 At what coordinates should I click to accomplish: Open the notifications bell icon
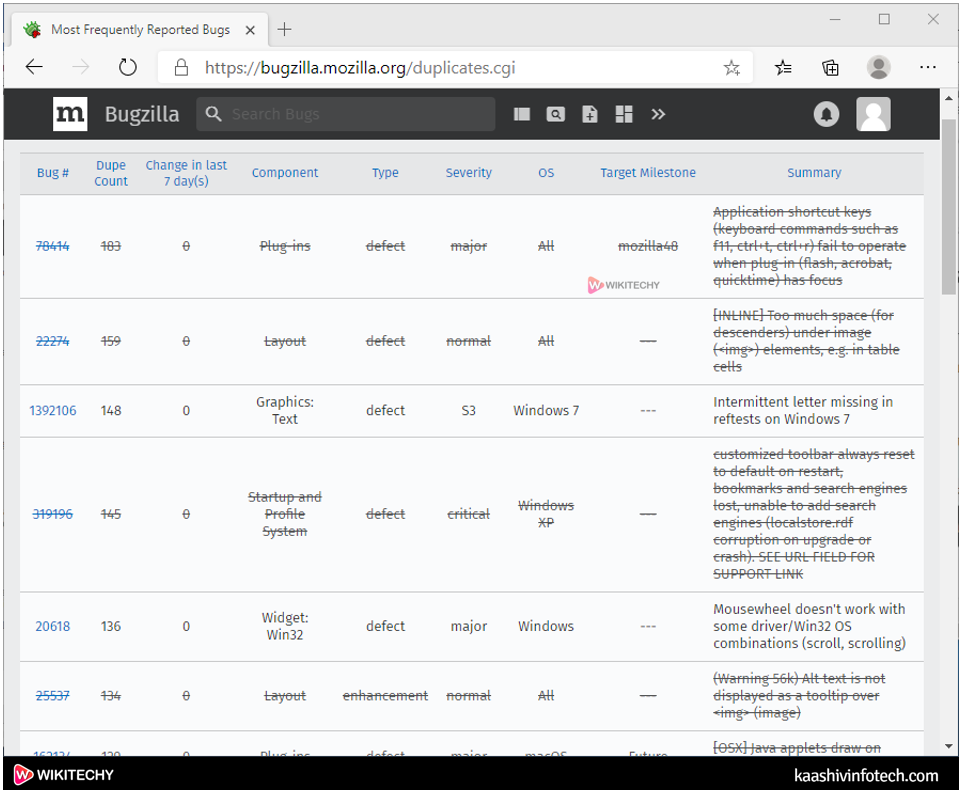(826, 115)
